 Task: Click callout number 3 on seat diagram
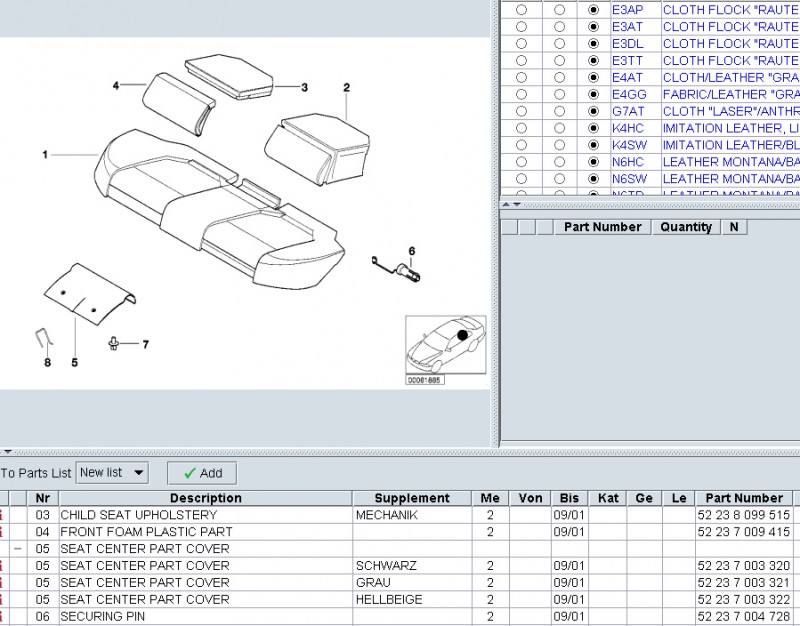point(305,87)
